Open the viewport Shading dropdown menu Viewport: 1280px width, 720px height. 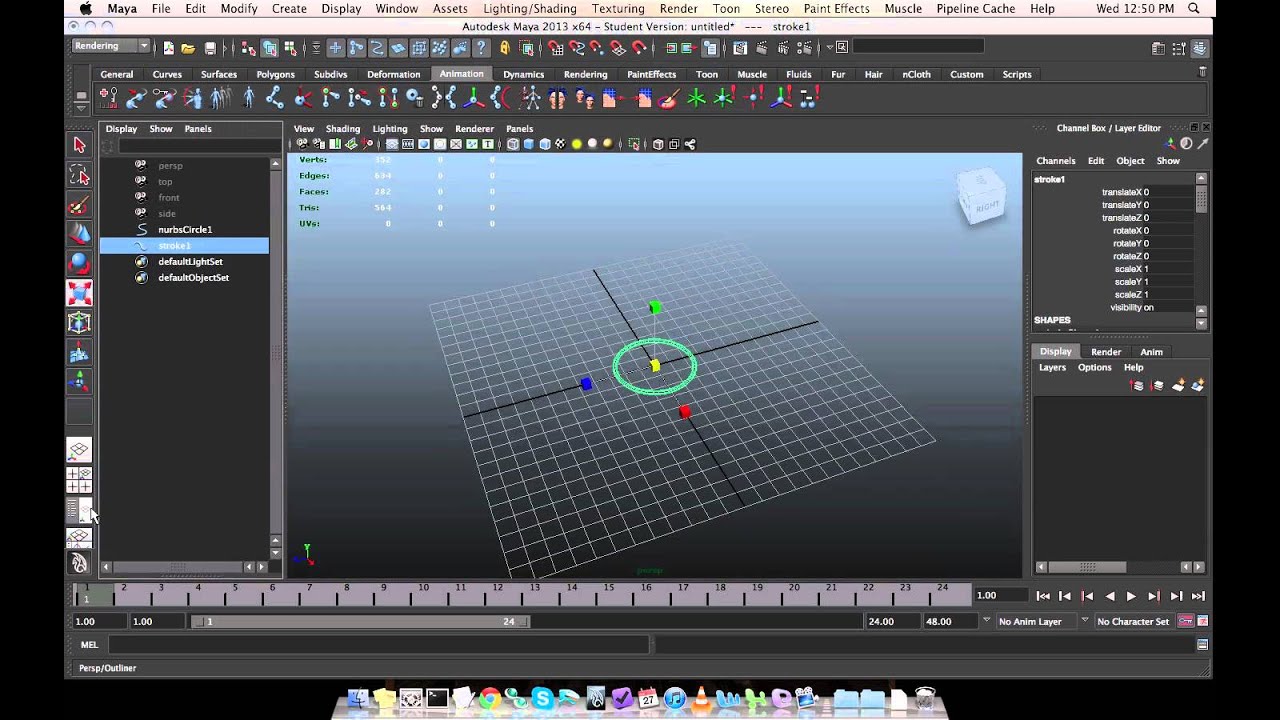(x=343, y=128)
